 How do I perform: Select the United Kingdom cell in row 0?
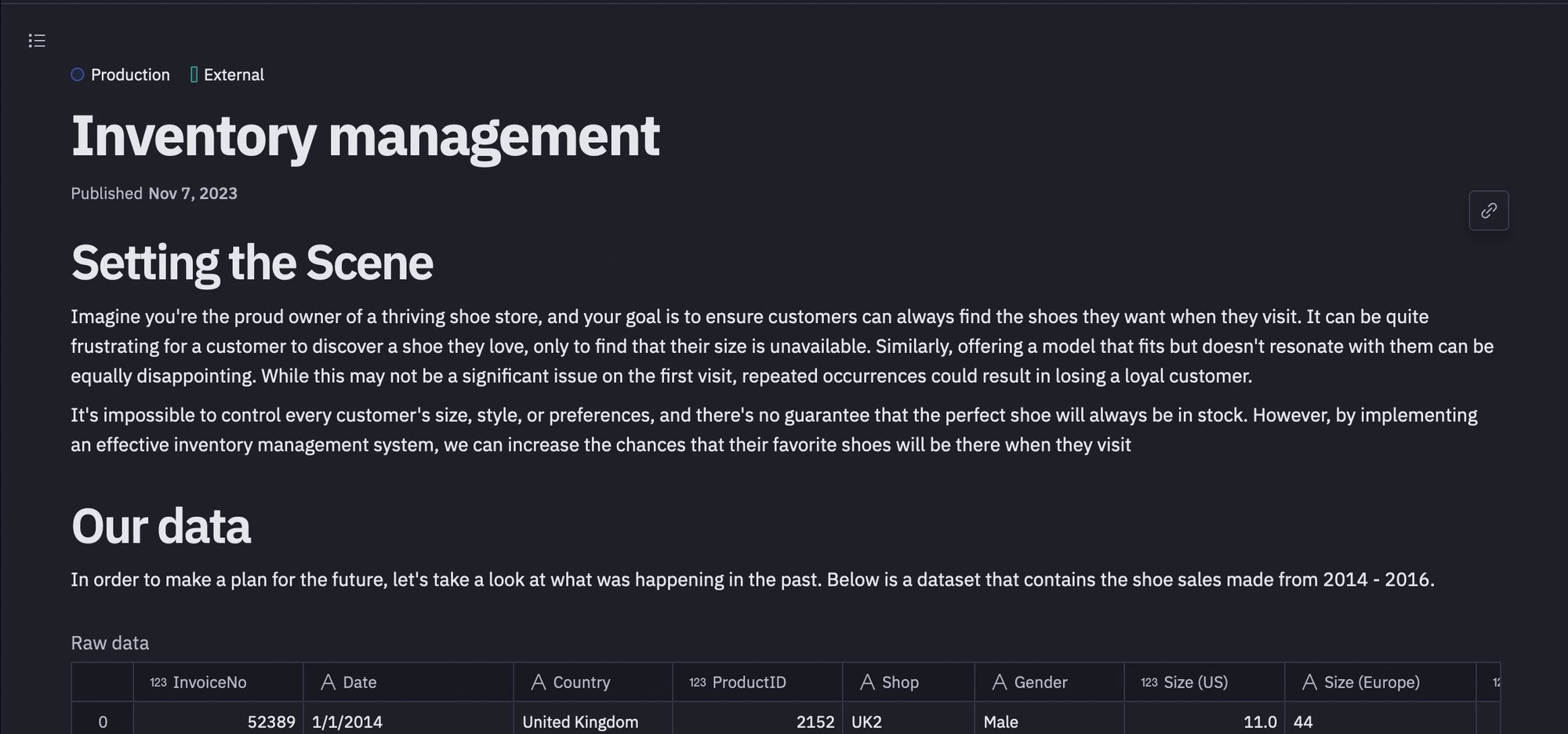point(580,721)
